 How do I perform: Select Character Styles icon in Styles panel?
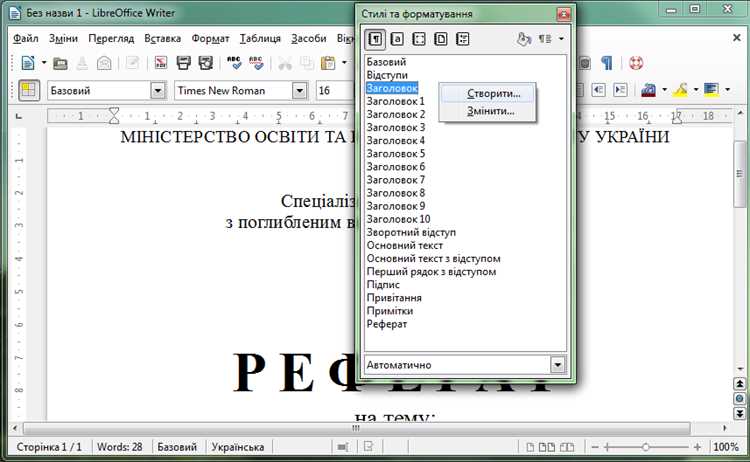pos(397,39)
